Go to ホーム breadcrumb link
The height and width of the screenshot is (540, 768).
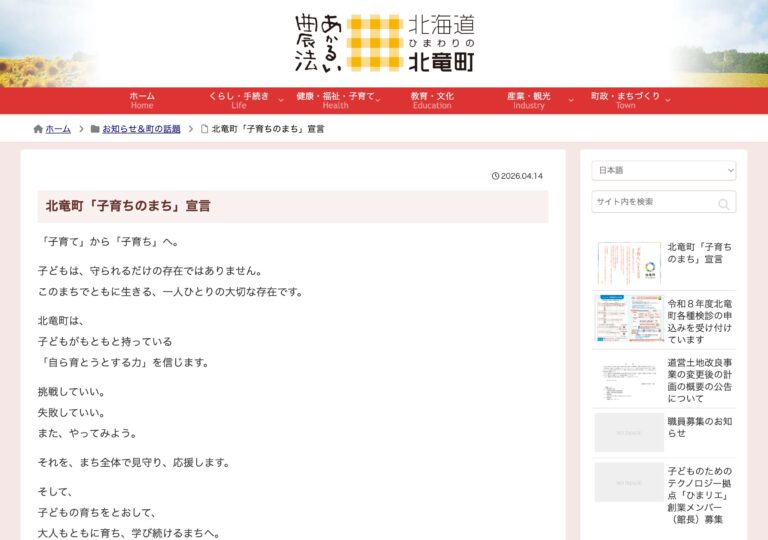coord(58,129)
